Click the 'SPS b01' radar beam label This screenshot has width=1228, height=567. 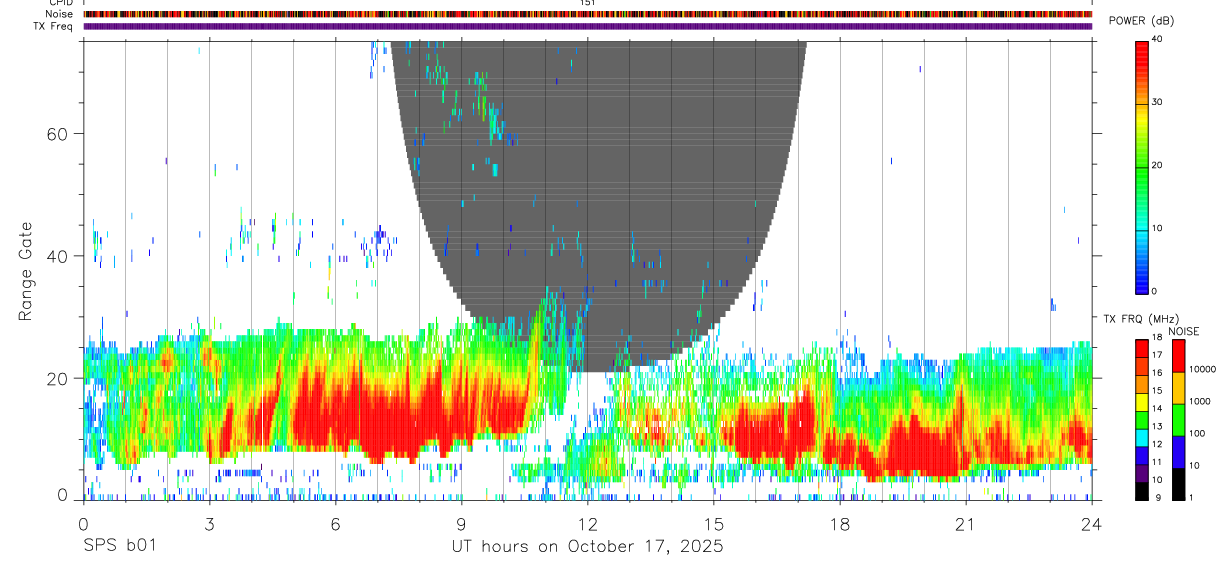pos(119,547)
